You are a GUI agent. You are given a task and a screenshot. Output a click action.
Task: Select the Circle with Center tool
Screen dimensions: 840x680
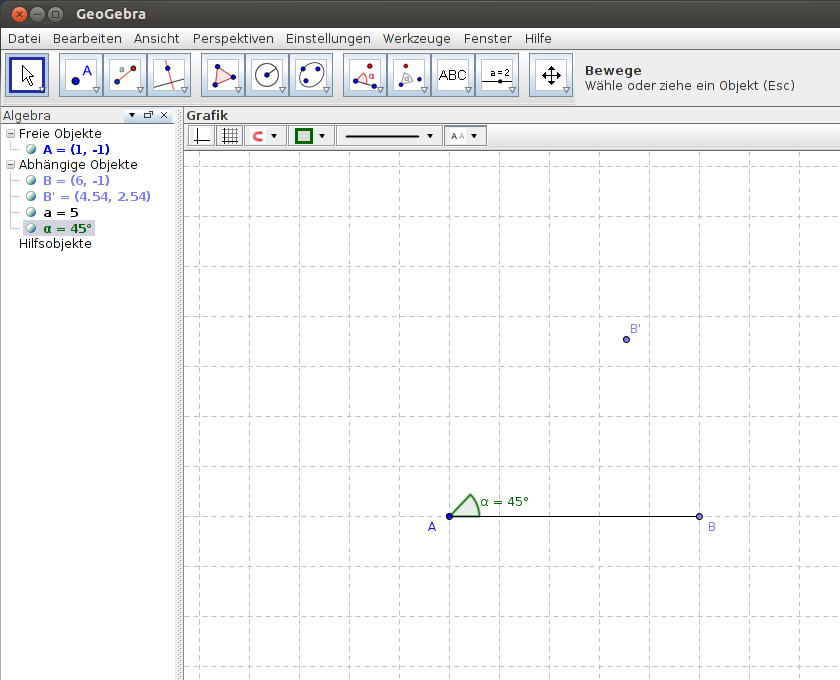click(x=267, y=75)
